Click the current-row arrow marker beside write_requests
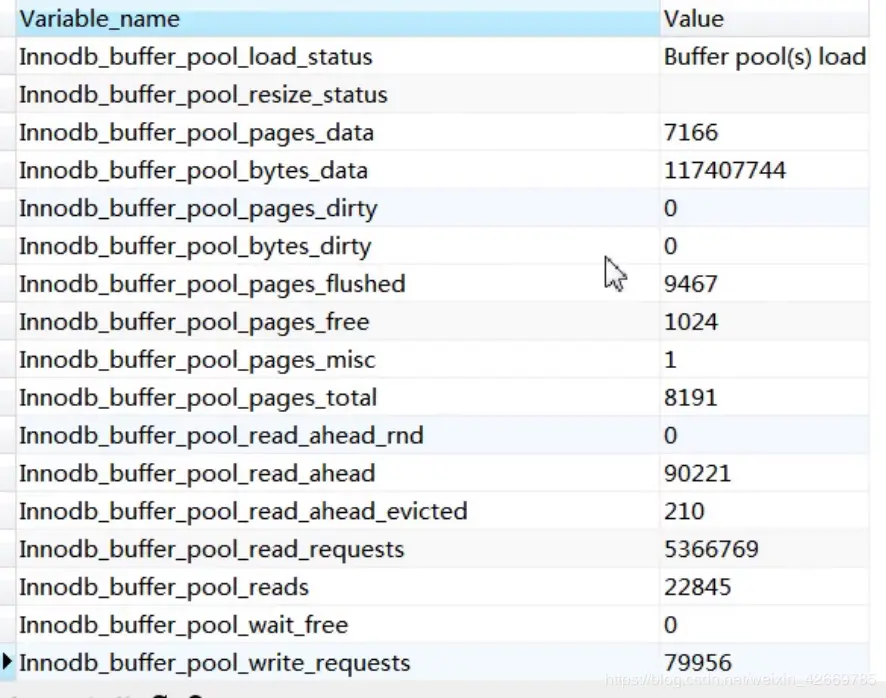Screen dimensions: 886x698 click(7, 661)
